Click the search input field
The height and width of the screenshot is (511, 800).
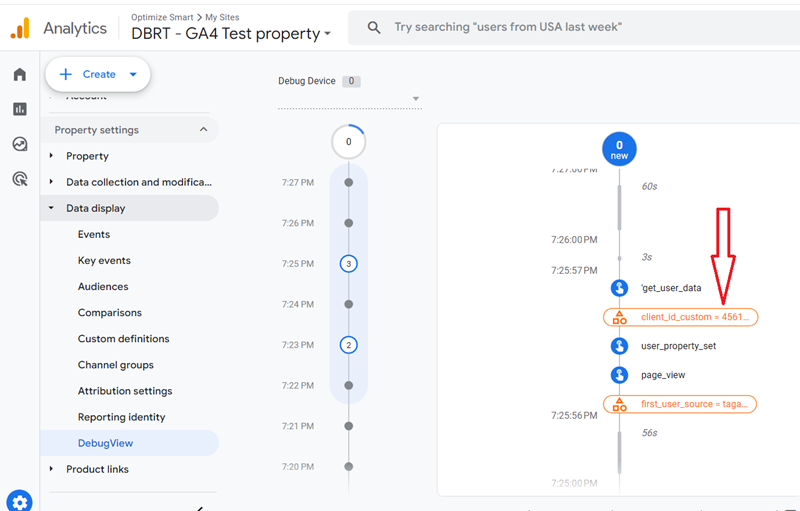(x=574, y=28)
